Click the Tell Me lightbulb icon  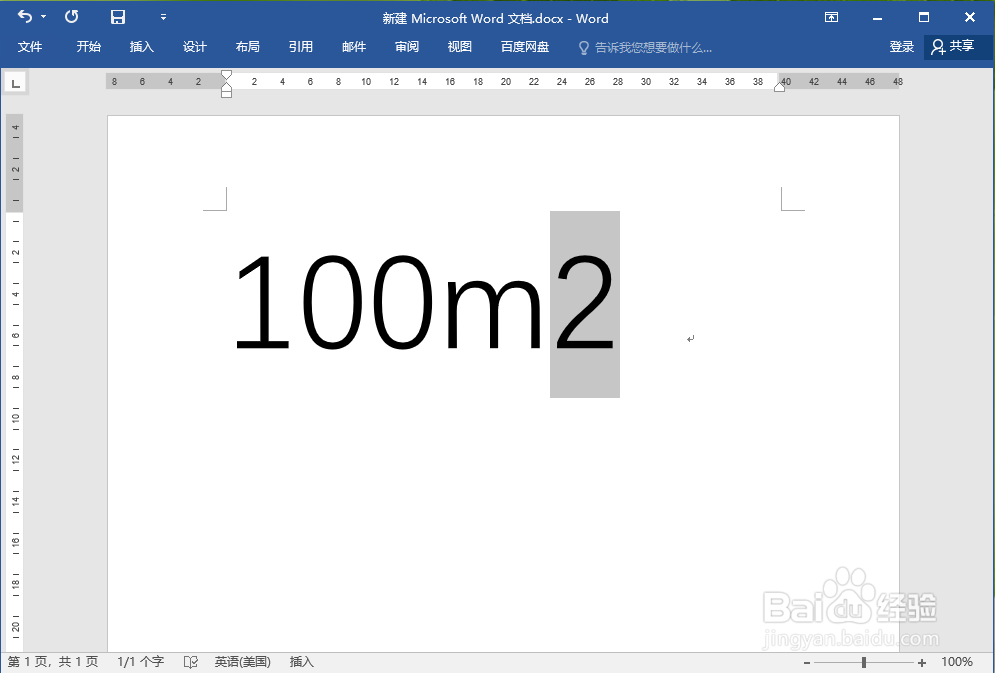tap(583, 46)
